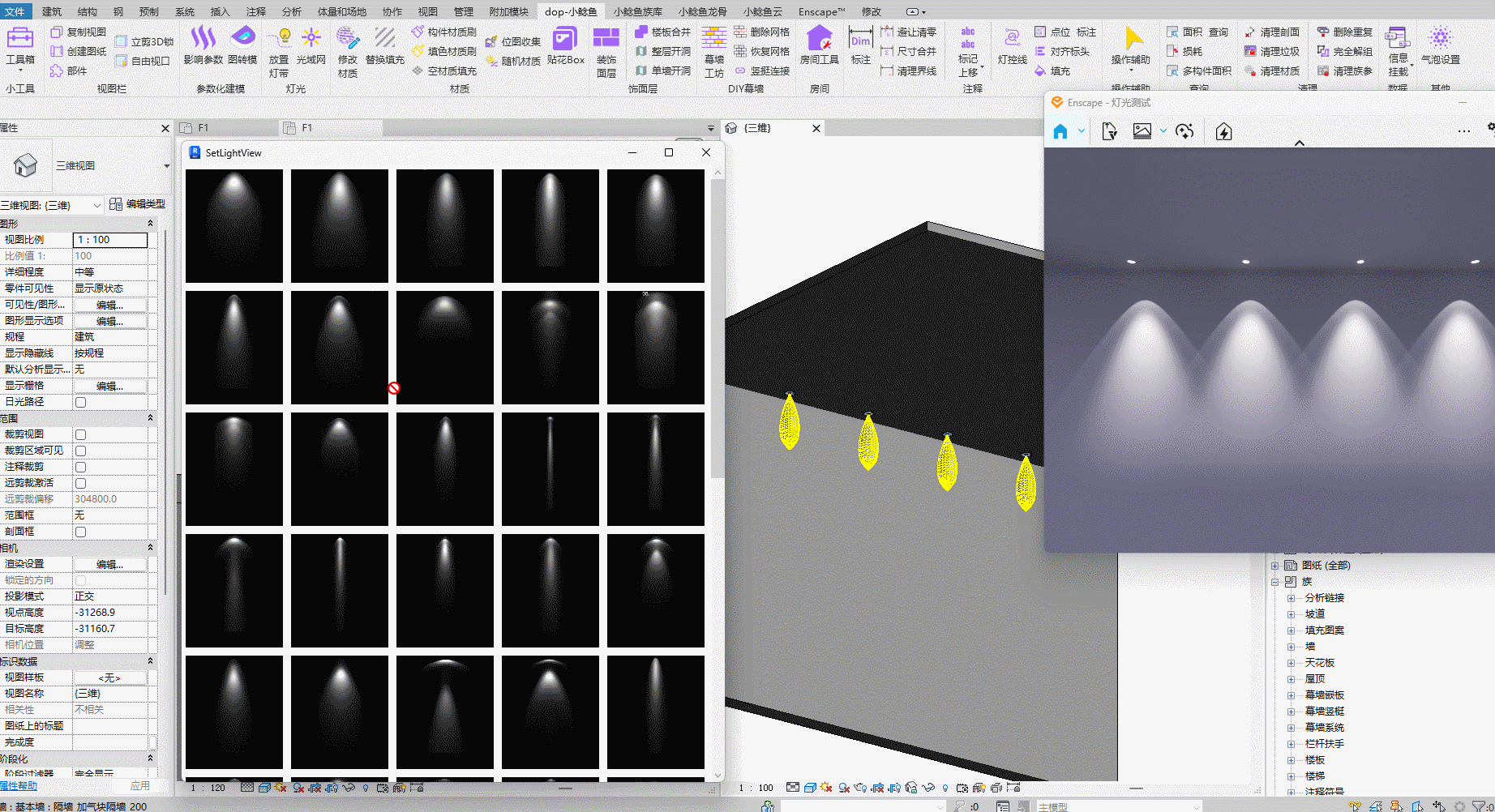Open the 属性帮助 link
The height and width of the screenshot is (812, 1495).
pyautogui.click(x=18, y=786)
